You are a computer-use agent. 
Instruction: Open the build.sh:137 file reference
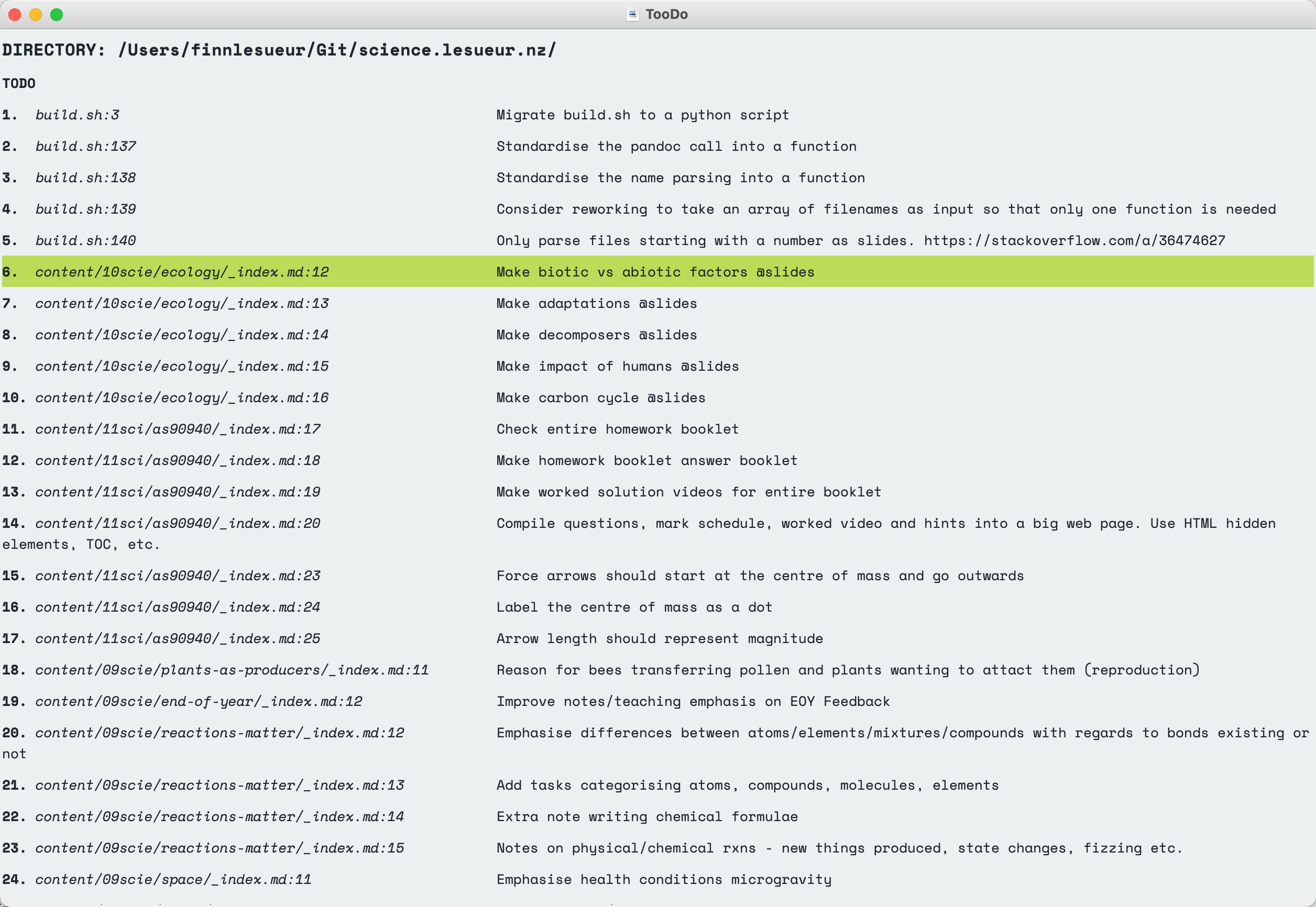coord(85,147)
